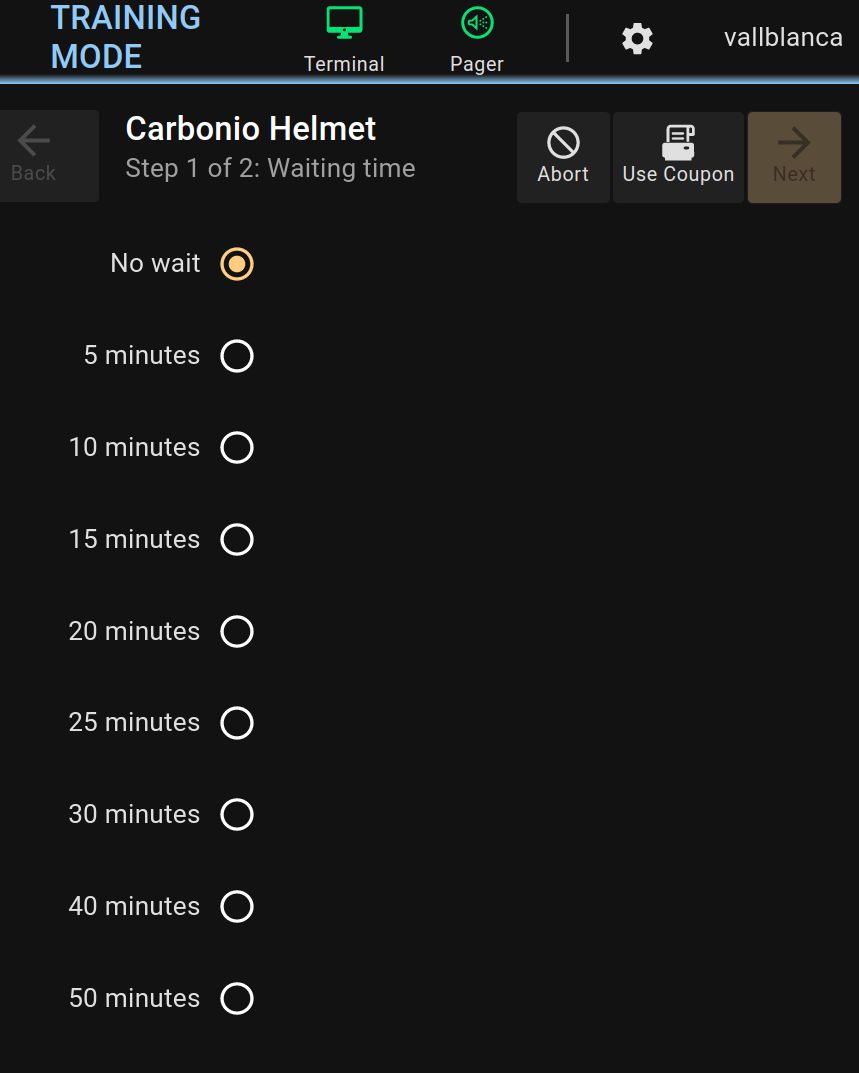Viewport: 859px width, 1073px height.
Task: Choose the 10 minutes radio button
Action: 237,448
